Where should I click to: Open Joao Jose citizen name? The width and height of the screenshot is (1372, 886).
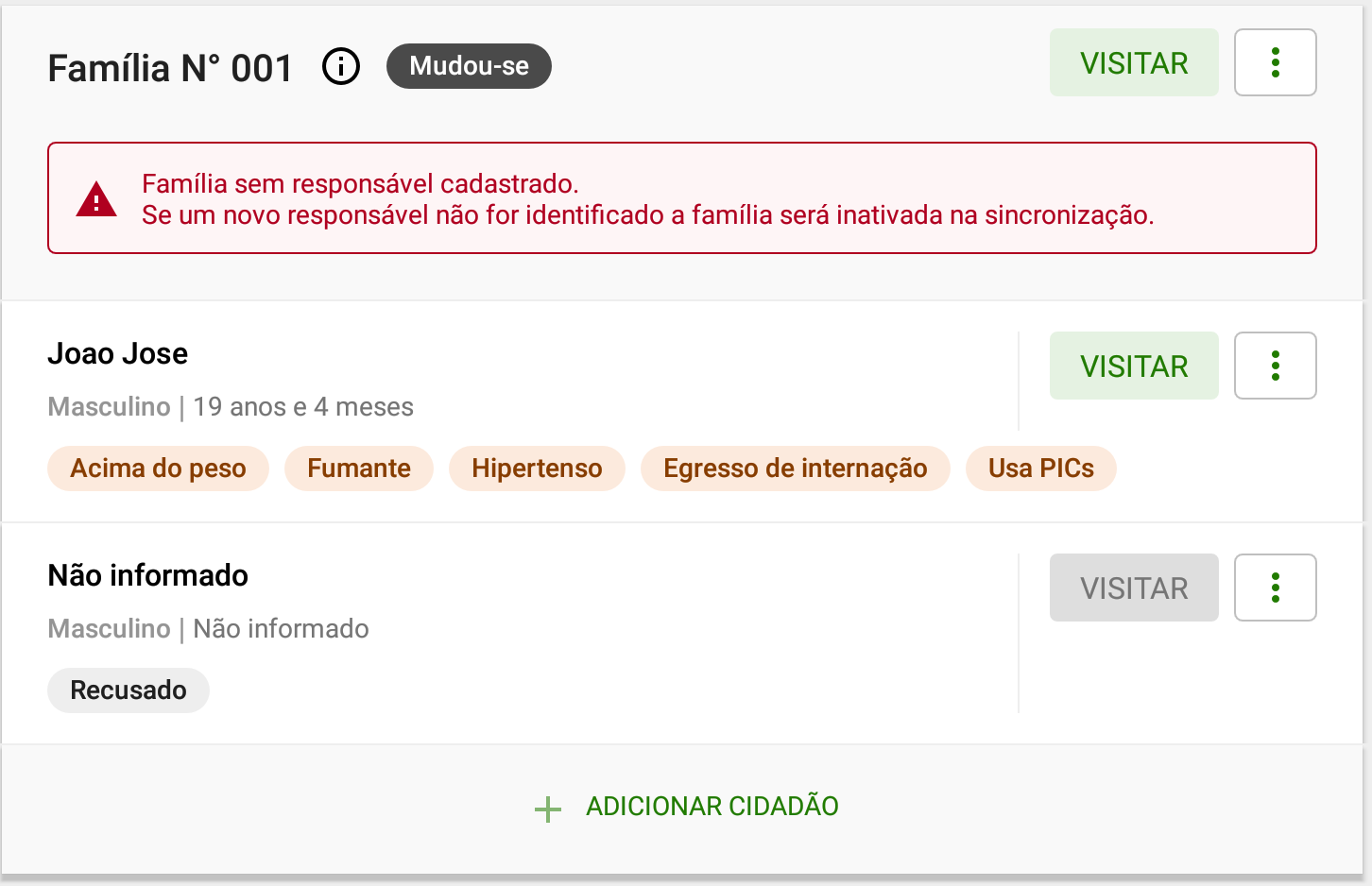click(118, 353)
